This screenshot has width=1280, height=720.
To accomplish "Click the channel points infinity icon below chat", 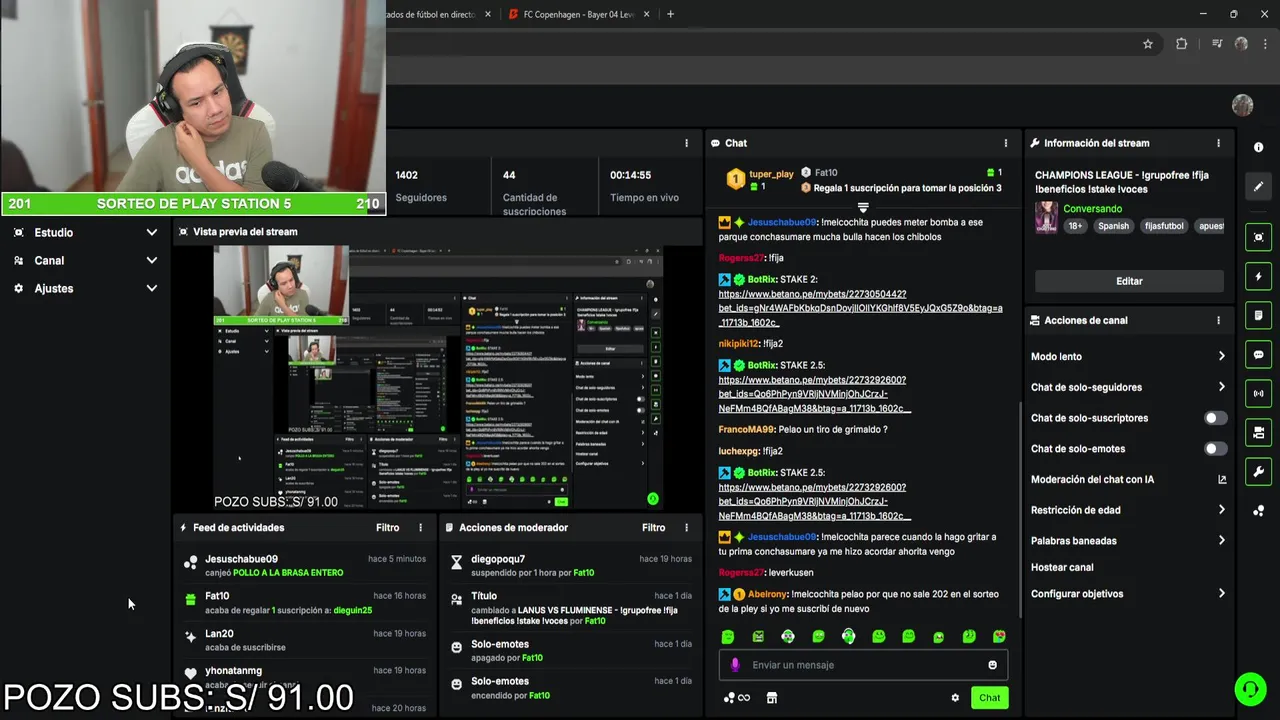I will coord(737,698).
